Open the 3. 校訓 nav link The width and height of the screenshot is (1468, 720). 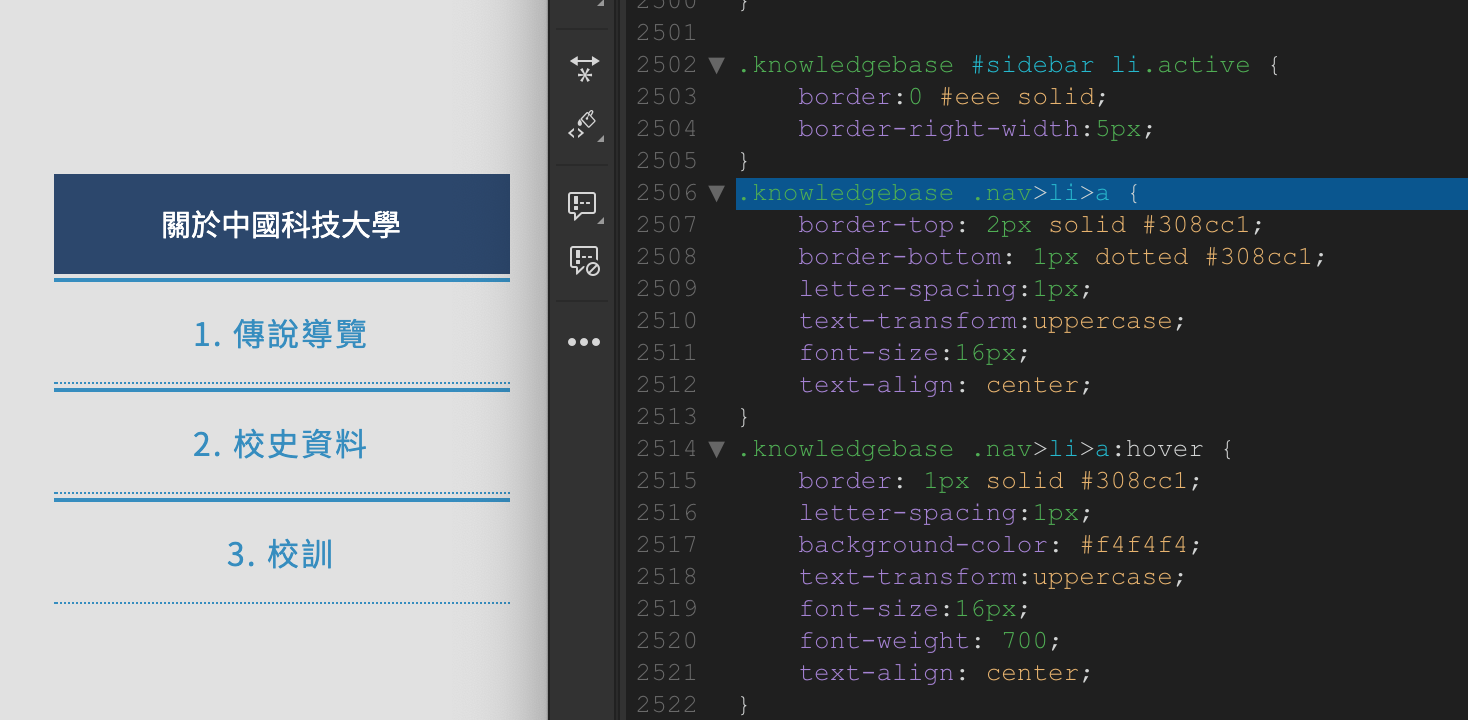coord(281,554)
